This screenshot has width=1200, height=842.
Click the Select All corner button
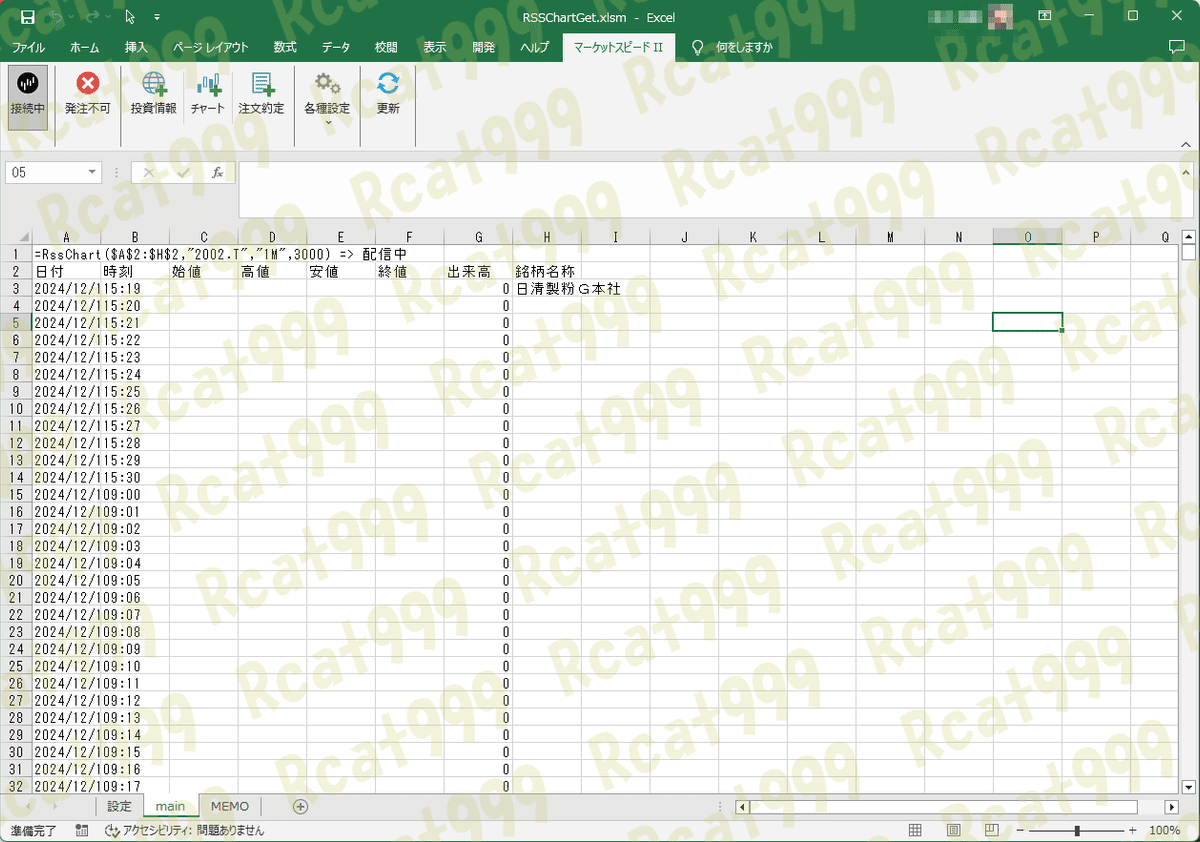click(16, 237)
